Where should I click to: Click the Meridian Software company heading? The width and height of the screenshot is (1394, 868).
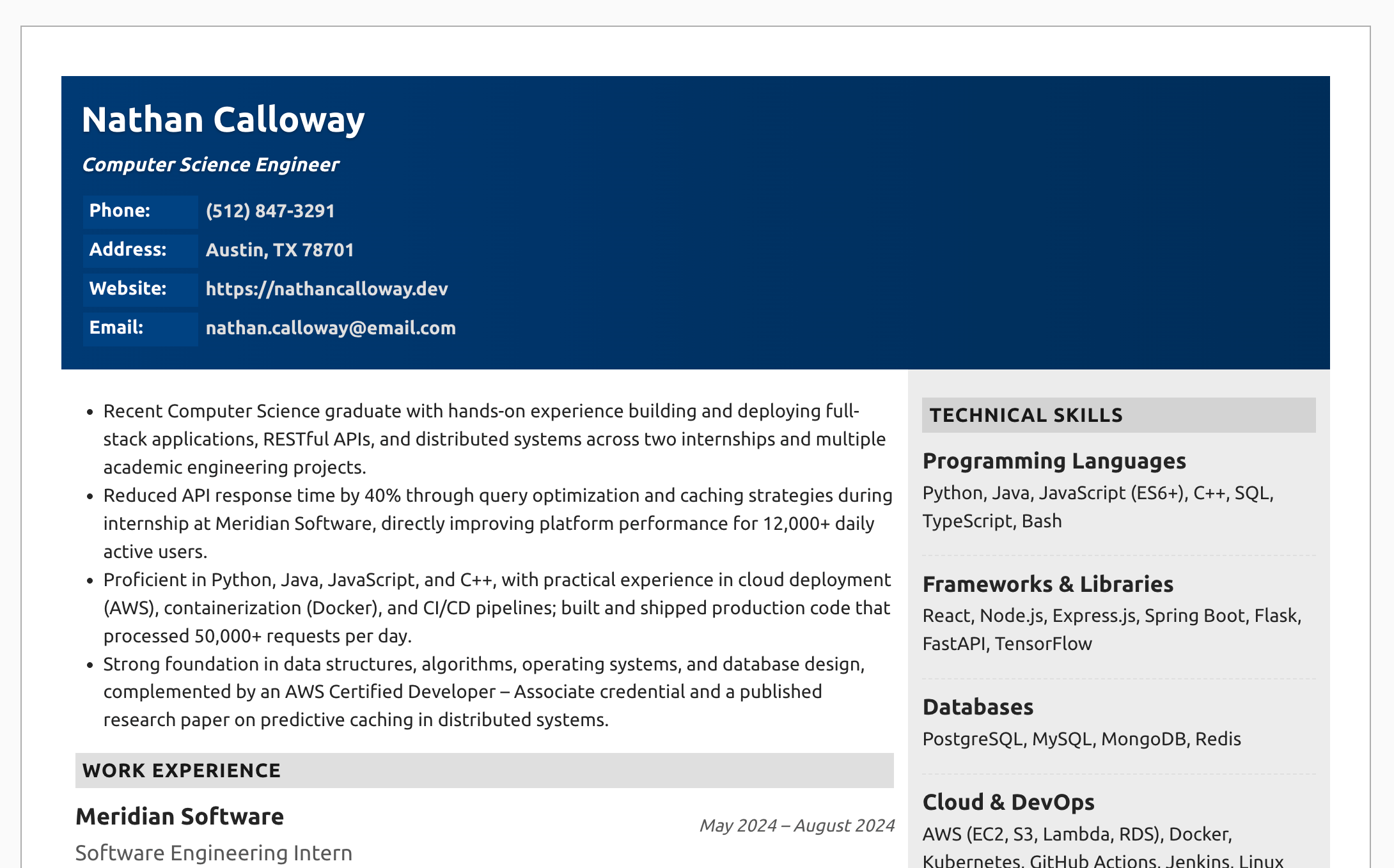pyautogui.click(x=180, y=817)
